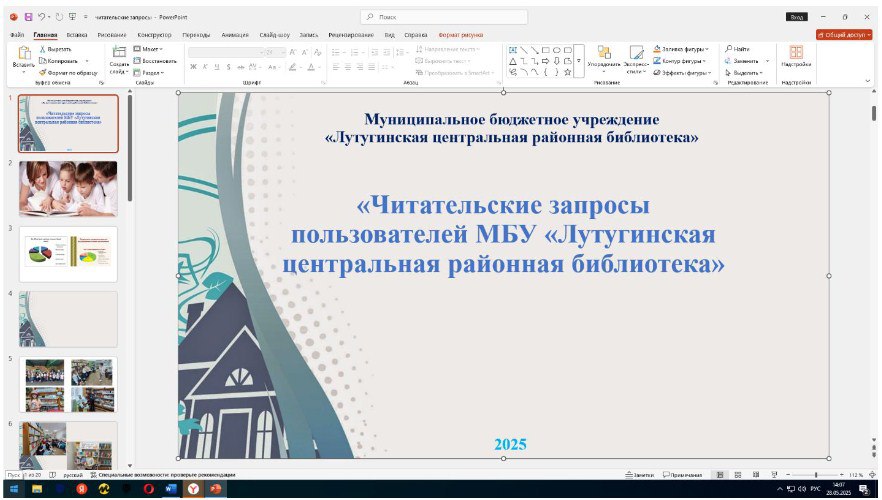Click Find (Найти) magnifier in Editing group

737,49
